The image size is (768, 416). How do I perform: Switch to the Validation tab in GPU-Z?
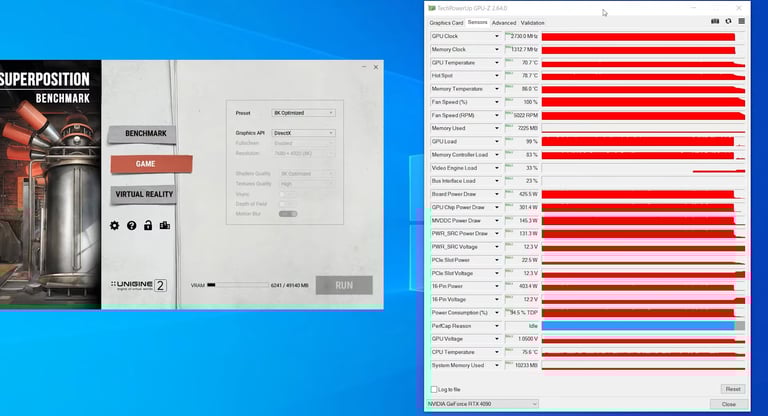(x=532, y=23)
